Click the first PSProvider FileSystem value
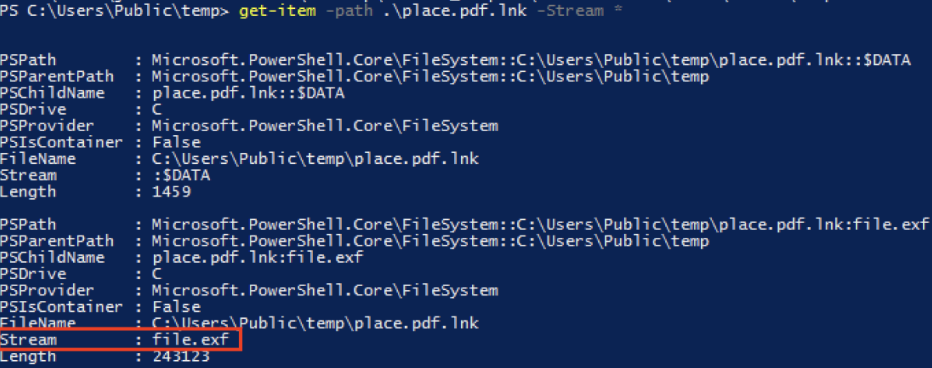The image size is (932, 368). pyautogui.click(x=325, y=126)
